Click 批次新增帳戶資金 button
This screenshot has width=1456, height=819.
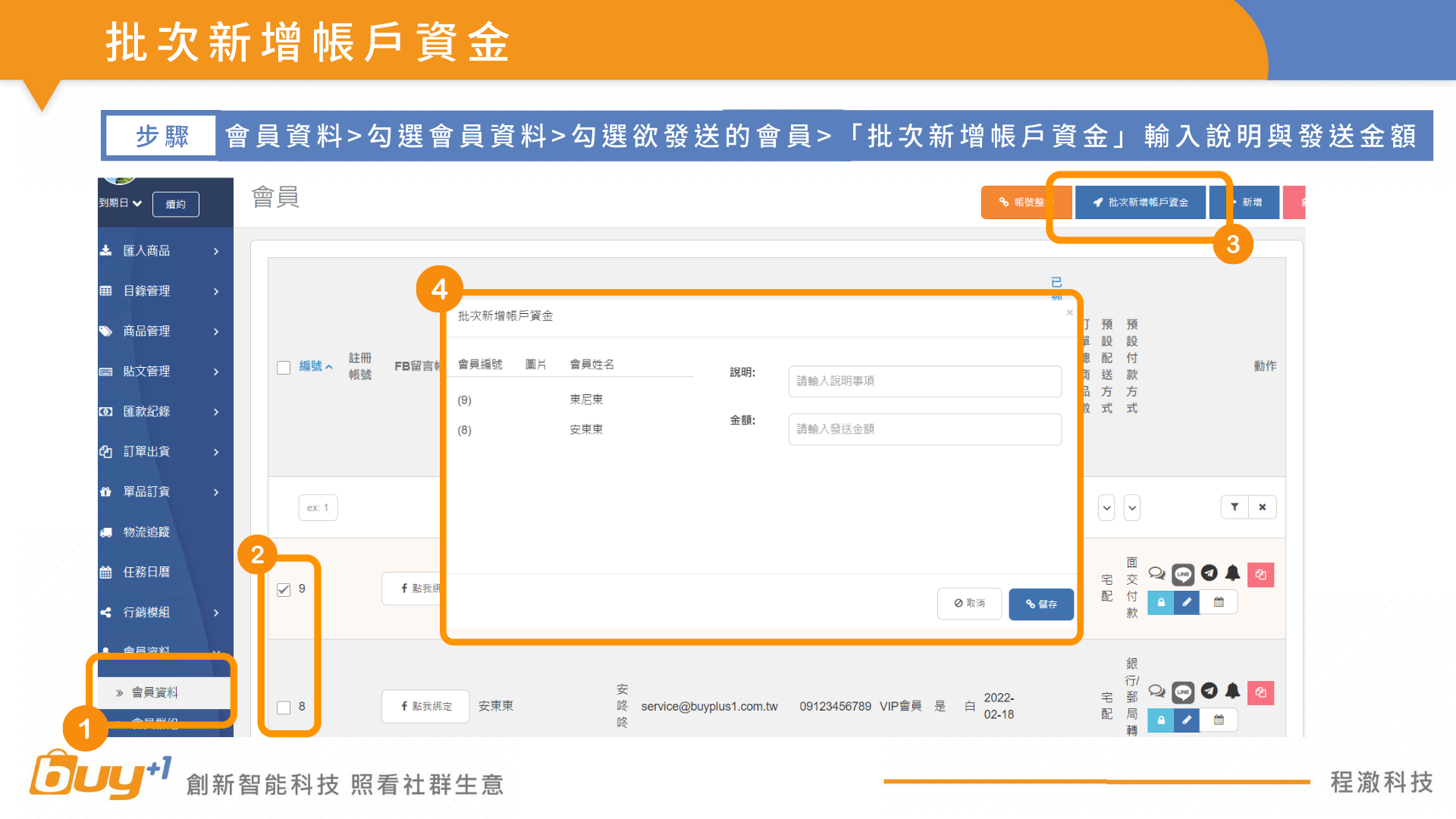(x=1141, y=202)
